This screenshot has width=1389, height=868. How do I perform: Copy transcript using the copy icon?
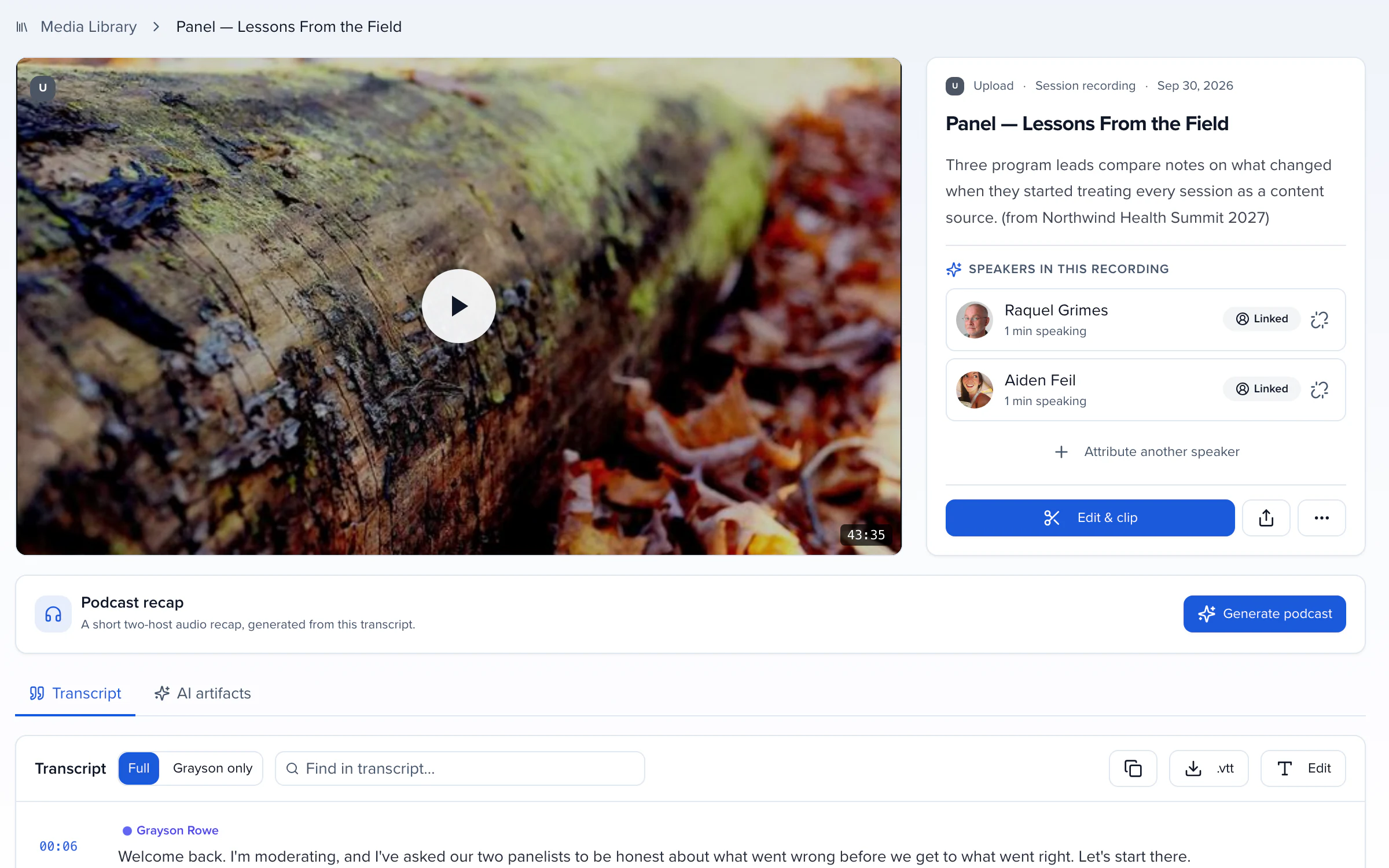1133,768
